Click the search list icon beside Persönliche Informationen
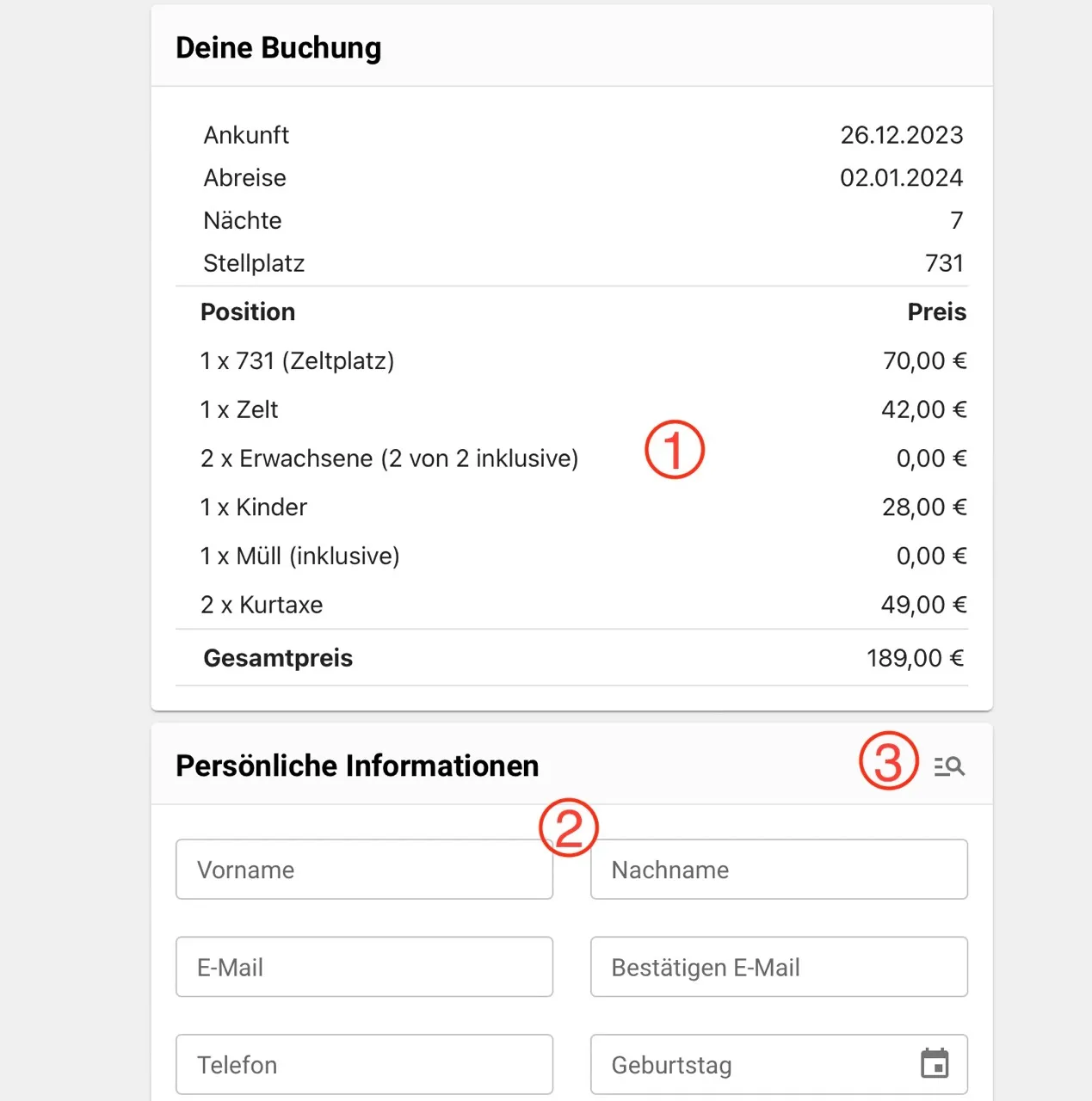The image size is (1092, 1101). pyautogui.click(x=949, y=766)
